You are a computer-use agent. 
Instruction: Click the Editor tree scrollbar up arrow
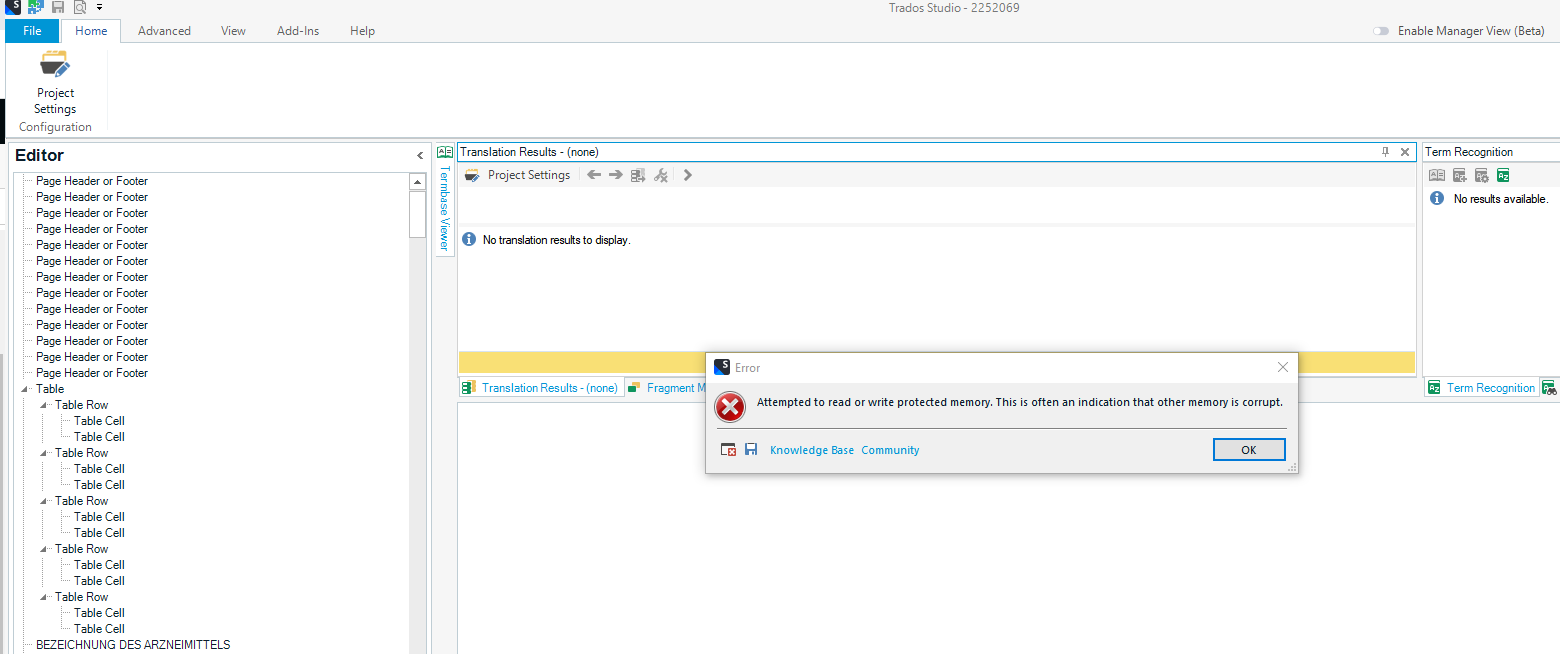coord(418,182)
